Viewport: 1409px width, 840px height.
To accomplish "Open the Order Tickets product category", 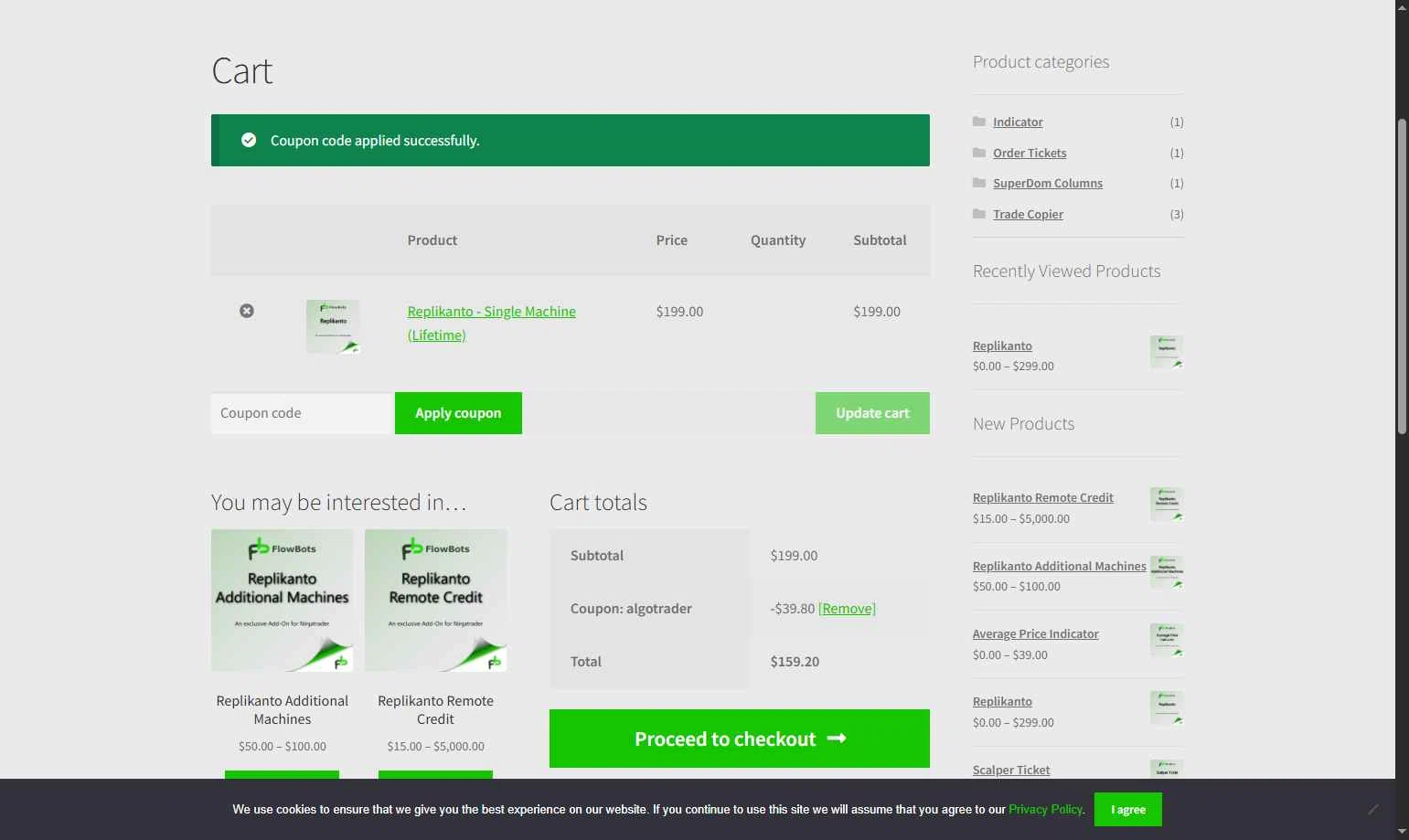I will 1030,153.
